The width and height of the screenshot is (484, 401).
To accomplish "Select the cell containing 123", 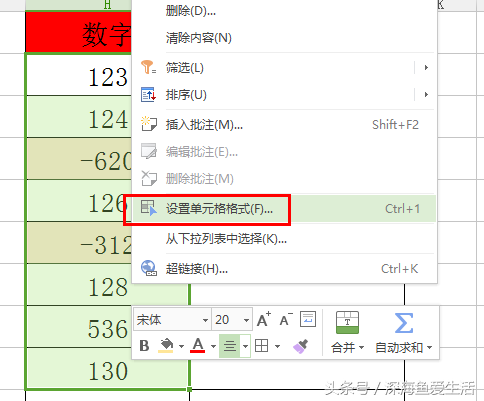I will pyautogui.click(x=79, y=75).
